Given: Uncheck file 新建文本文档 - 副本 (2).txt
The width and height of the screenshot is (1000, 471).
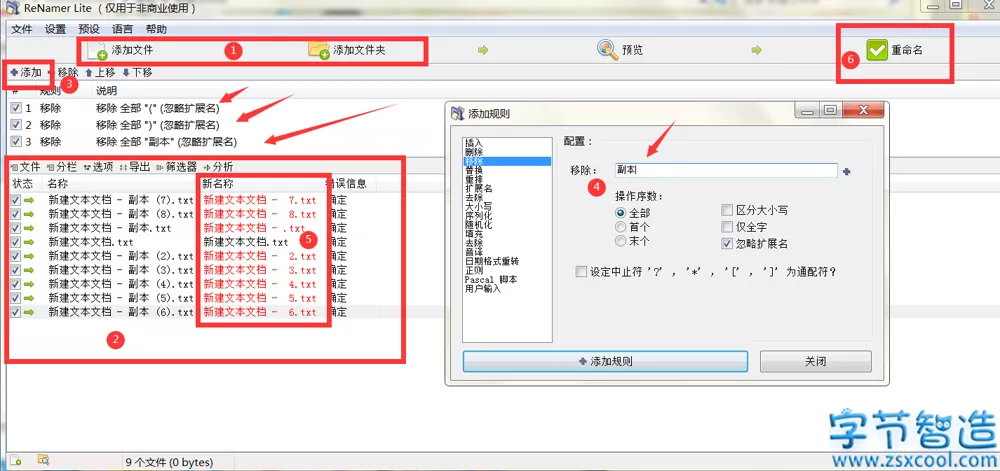Looking at the screenshot, I should [16, 256].
